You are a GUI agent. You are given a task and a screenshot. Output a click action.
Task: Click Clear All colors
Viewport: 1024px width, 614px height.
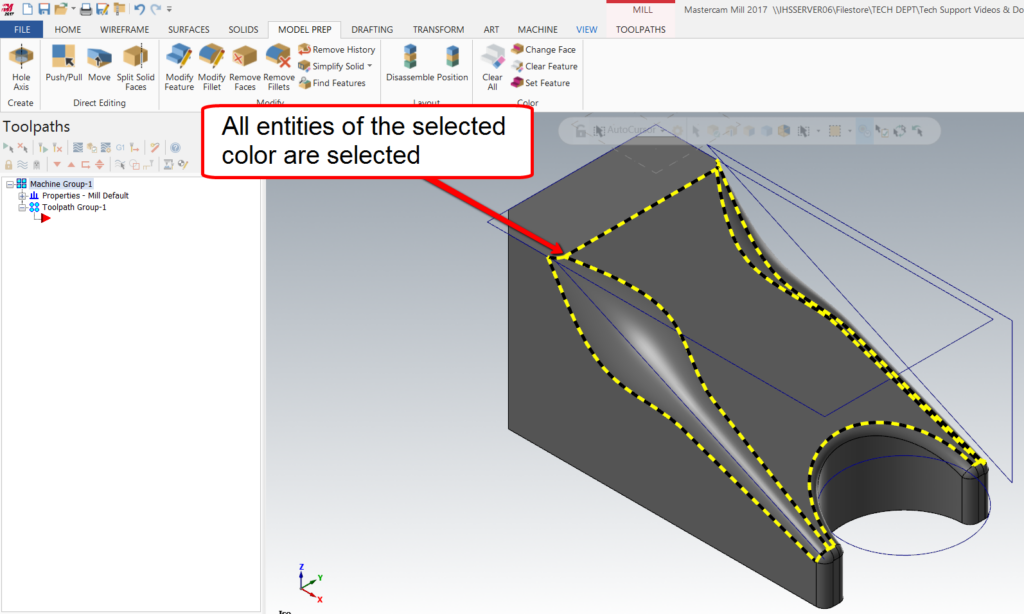coord(492,67)
